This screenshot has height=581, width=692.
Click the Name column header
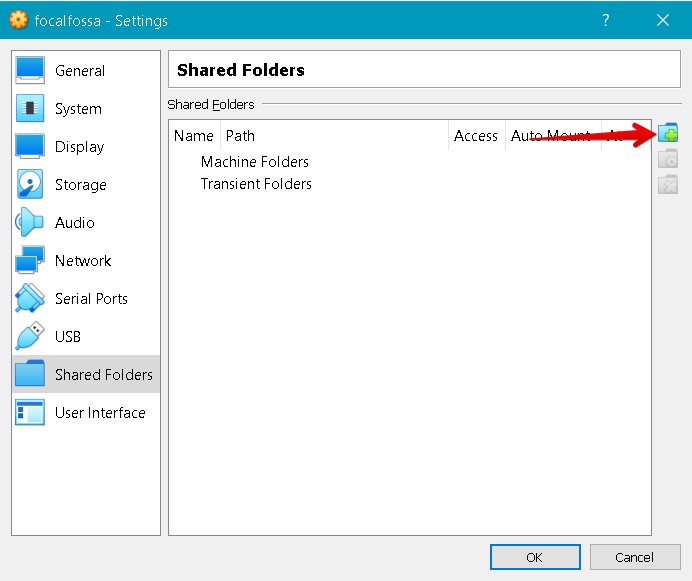(x=194, y=136)
